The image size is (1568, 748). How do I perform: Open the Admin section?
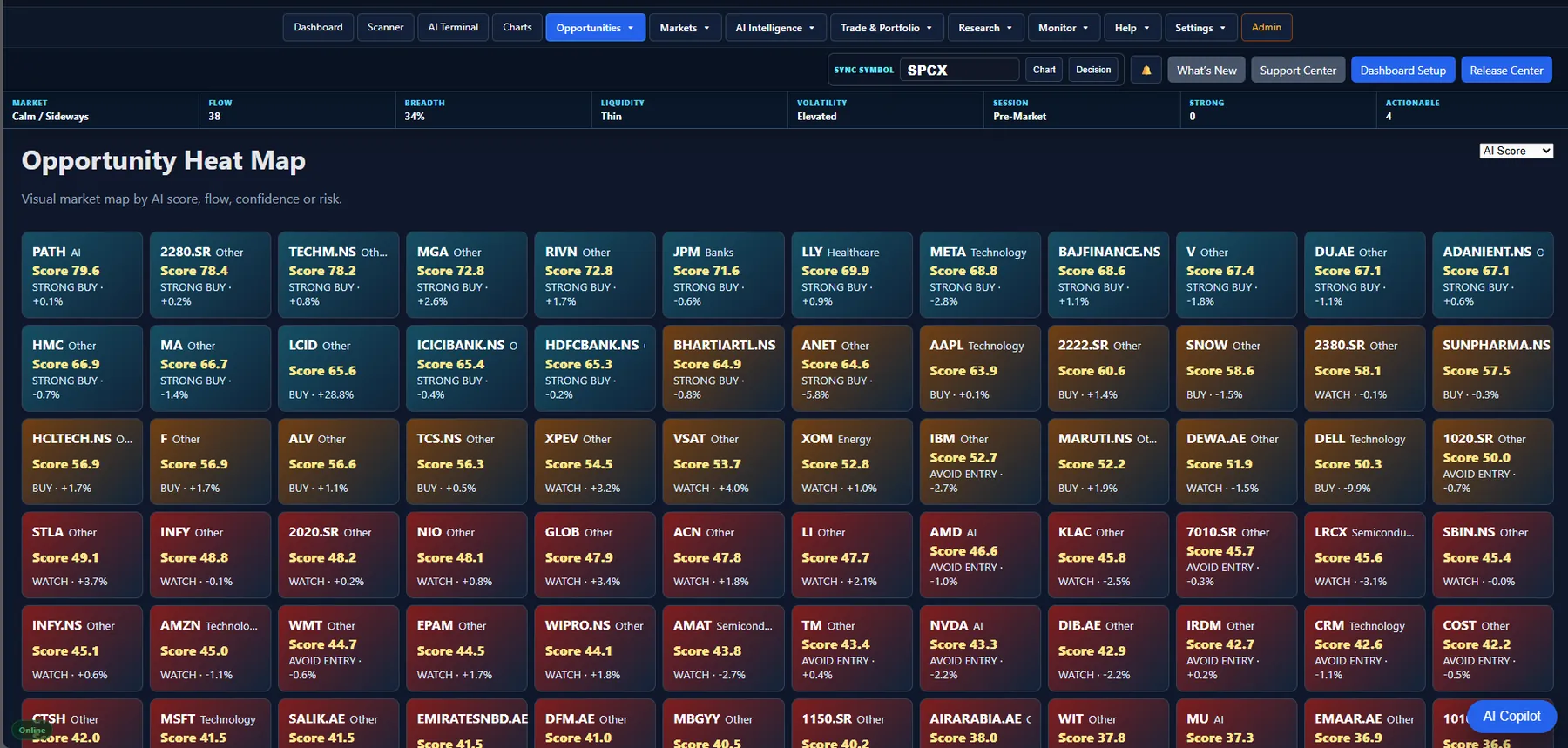click(1267, 27)
